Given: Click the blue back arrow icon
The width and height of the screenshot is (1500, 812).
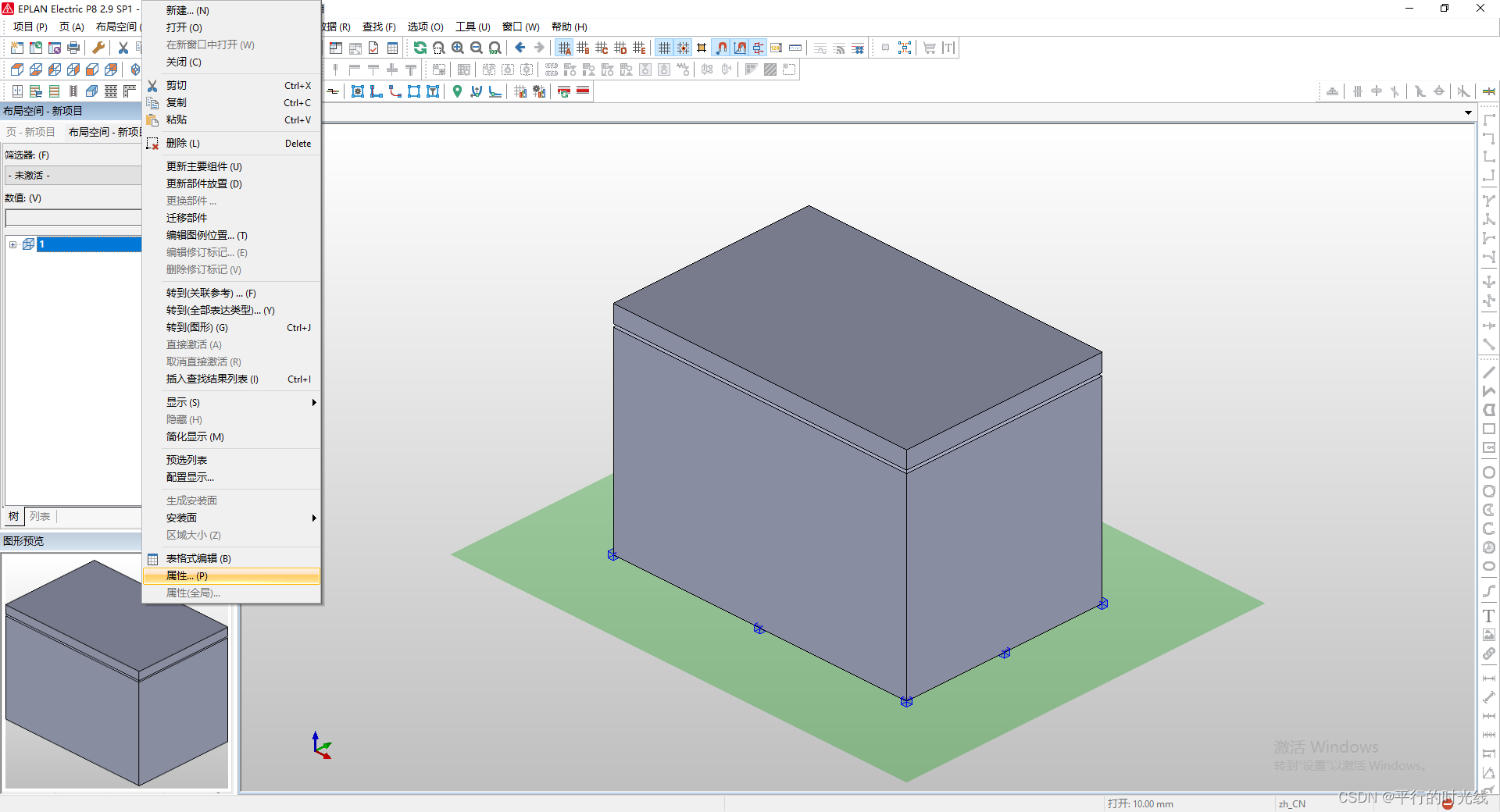Looking at the screenshot, I should (520, 48).
